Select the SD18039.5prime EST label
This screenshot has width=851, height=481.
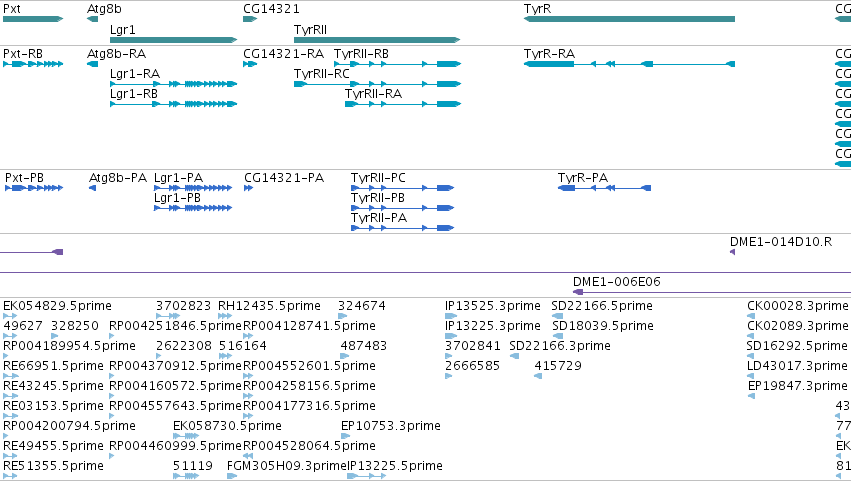(x=603, y=326)
